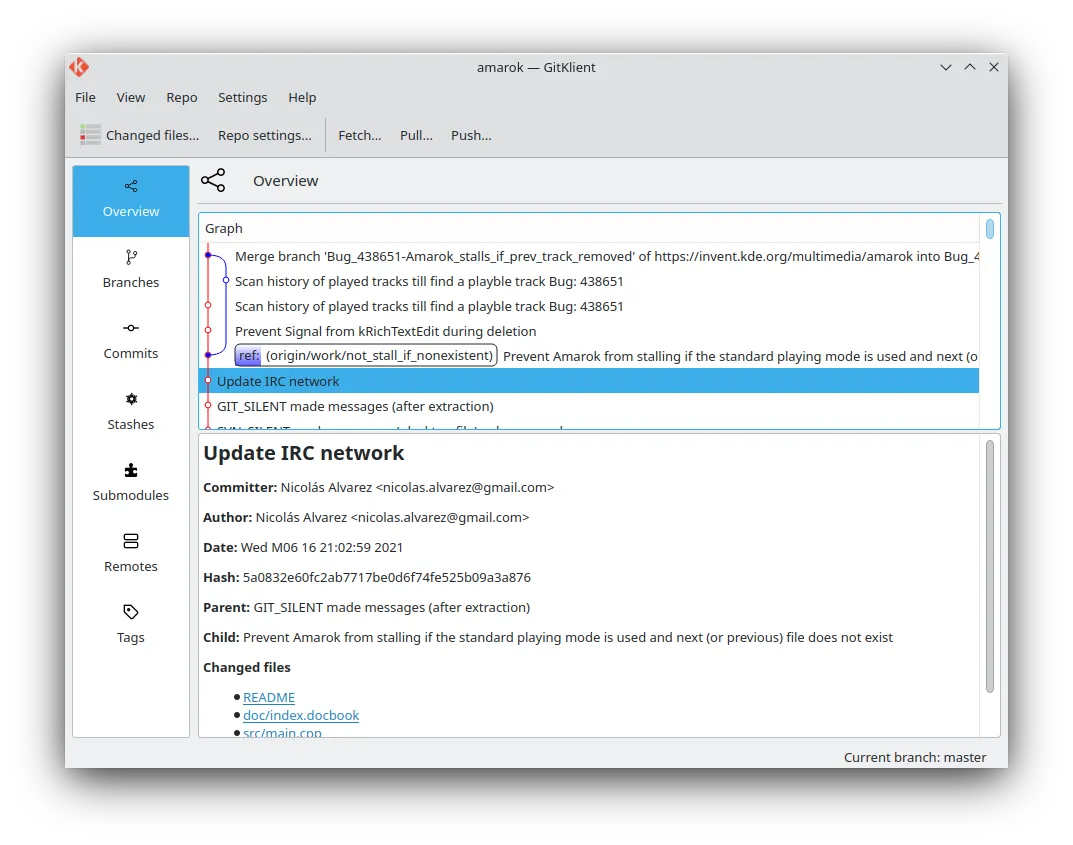Click the GitKlient logo in the title bar
Viewport: 1073px width, 845px height.
80,67
